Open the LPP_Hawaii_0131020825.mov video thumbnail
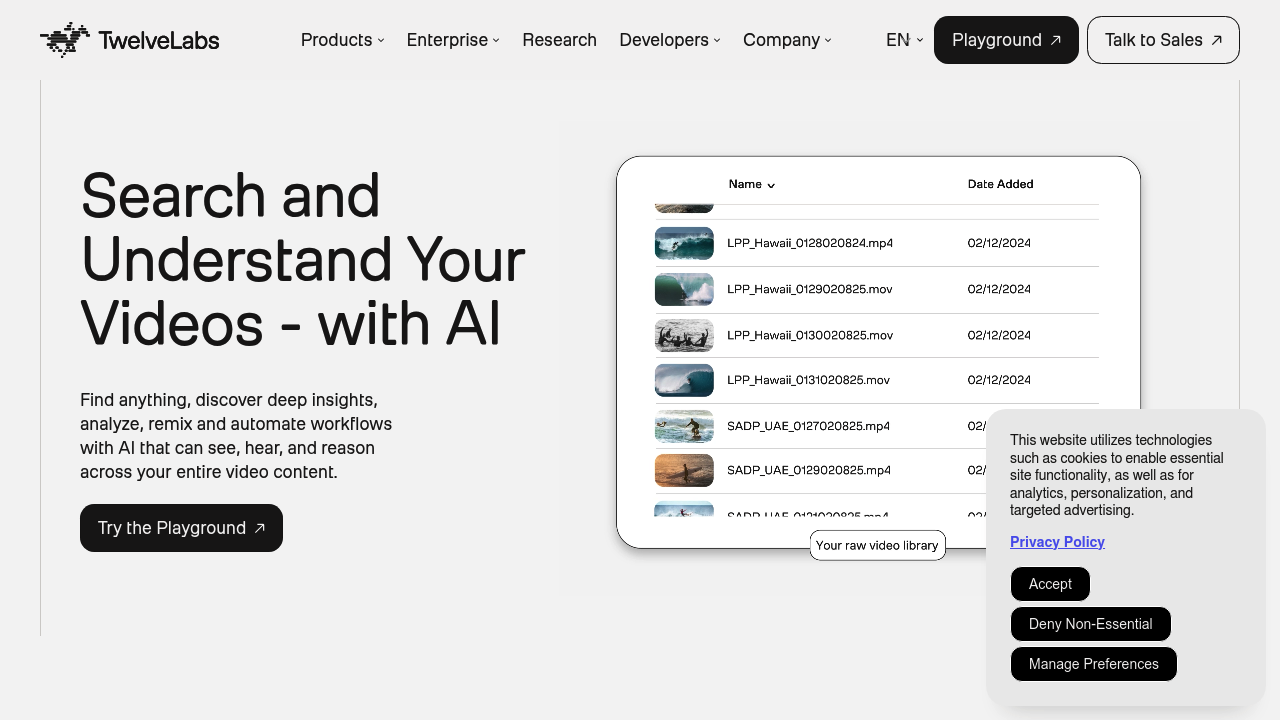This screenshot has height=720, width=1280. click(684, 380)
